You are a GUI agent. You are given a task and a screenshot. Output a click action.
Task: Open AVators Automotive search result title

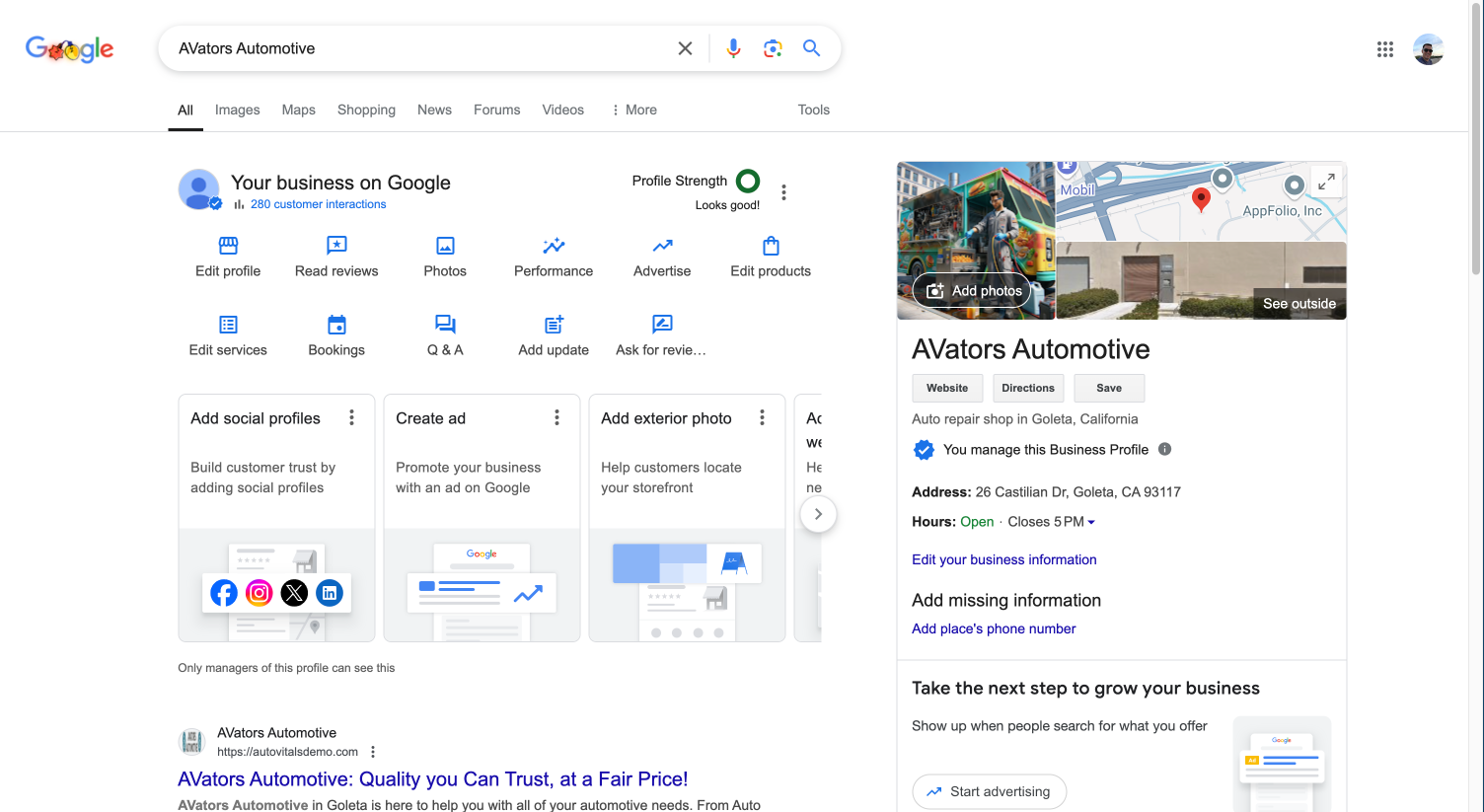click(x=432, y=779)
